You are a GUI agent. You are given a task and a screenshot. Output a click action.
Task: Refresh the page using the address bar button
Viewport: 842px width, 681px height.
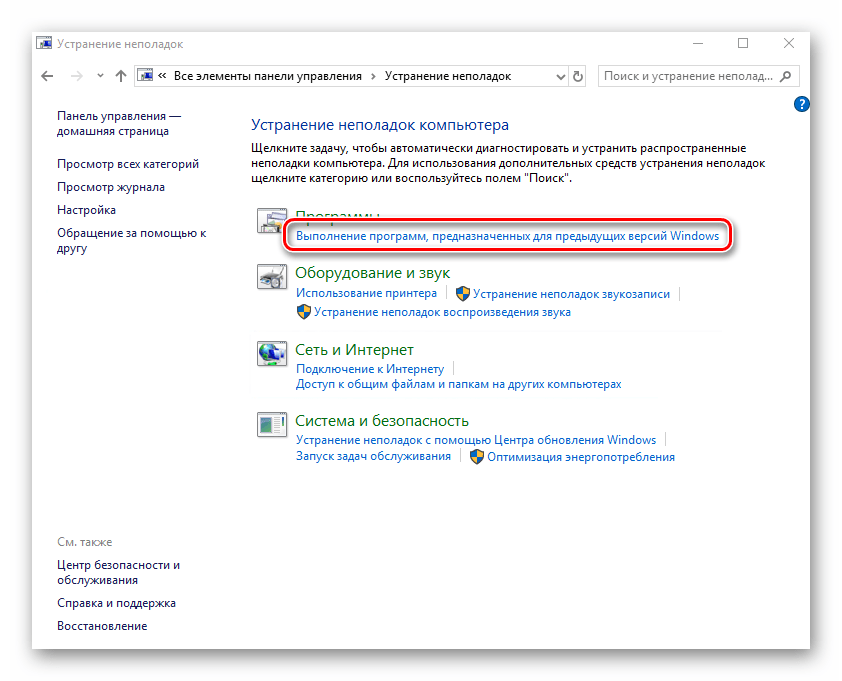(x=577, y=76)
